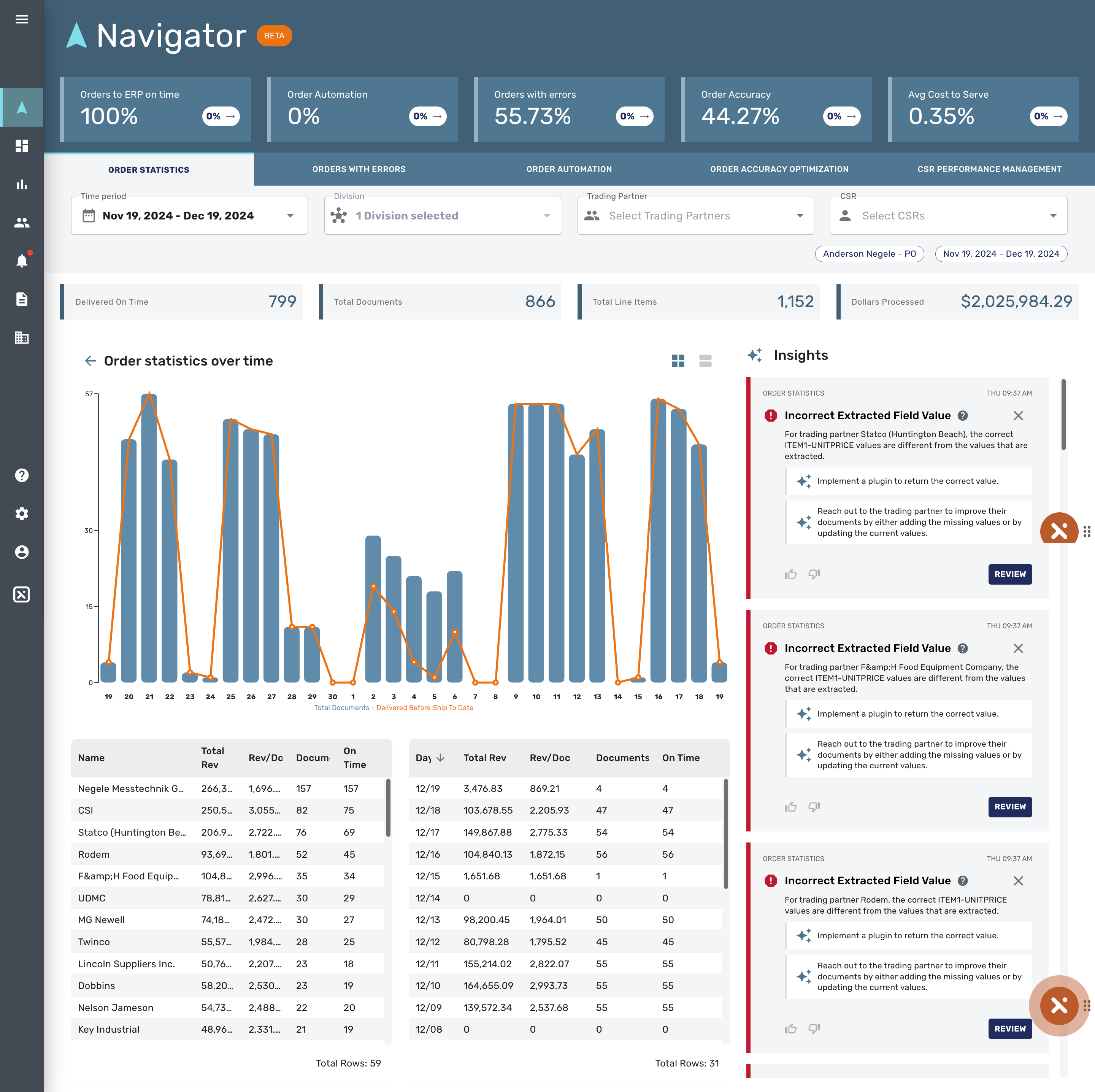Open notifications bell in sidebar
The height and width of the screenshot is (1092, 1095).
click(22, 261)
